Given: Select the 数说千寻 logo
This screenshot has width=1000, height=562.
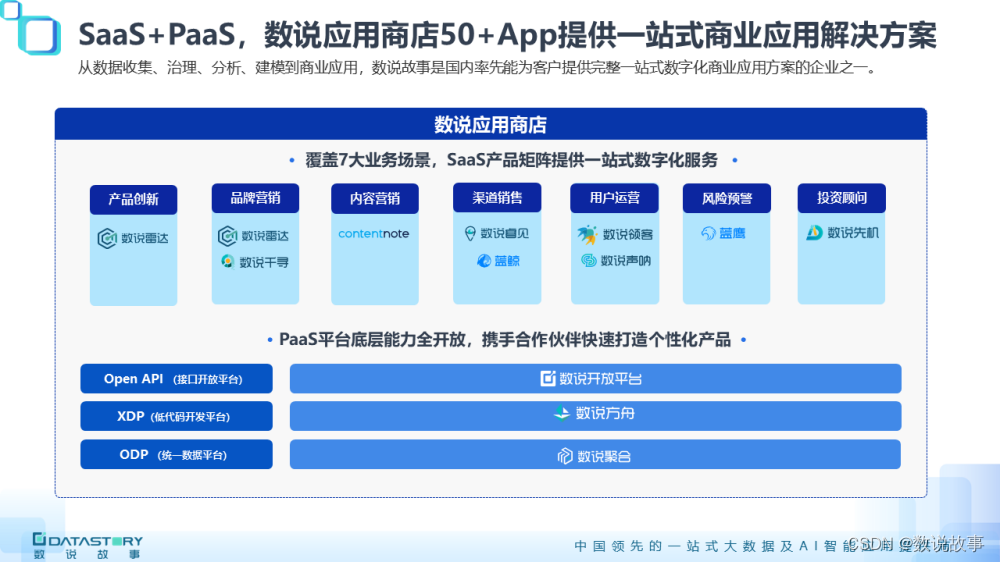Looking at the screenshot, I should (254, 262).
